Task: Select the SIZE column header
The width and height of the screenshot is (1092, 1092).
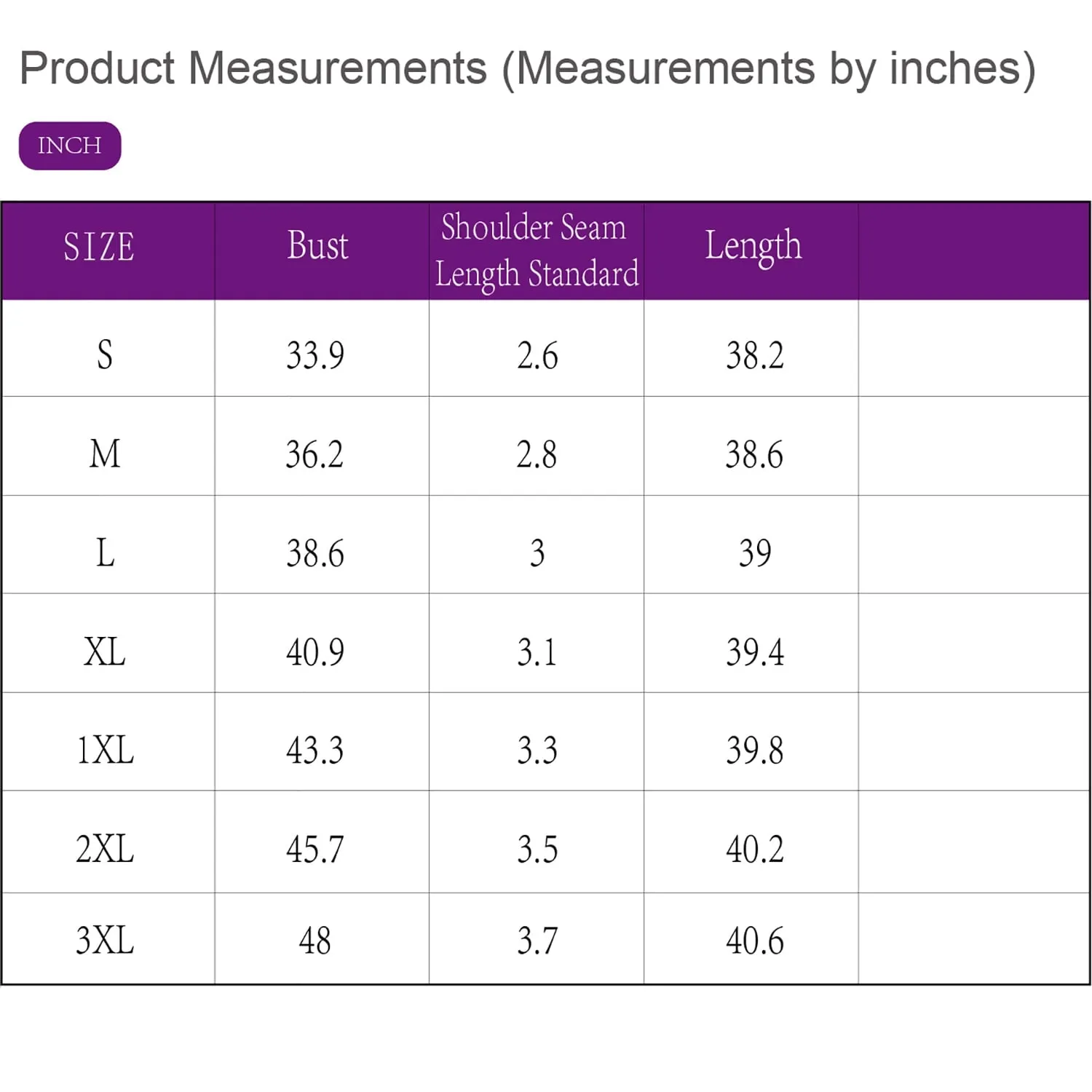Action: pyautogui.click(x=99, y=247)
